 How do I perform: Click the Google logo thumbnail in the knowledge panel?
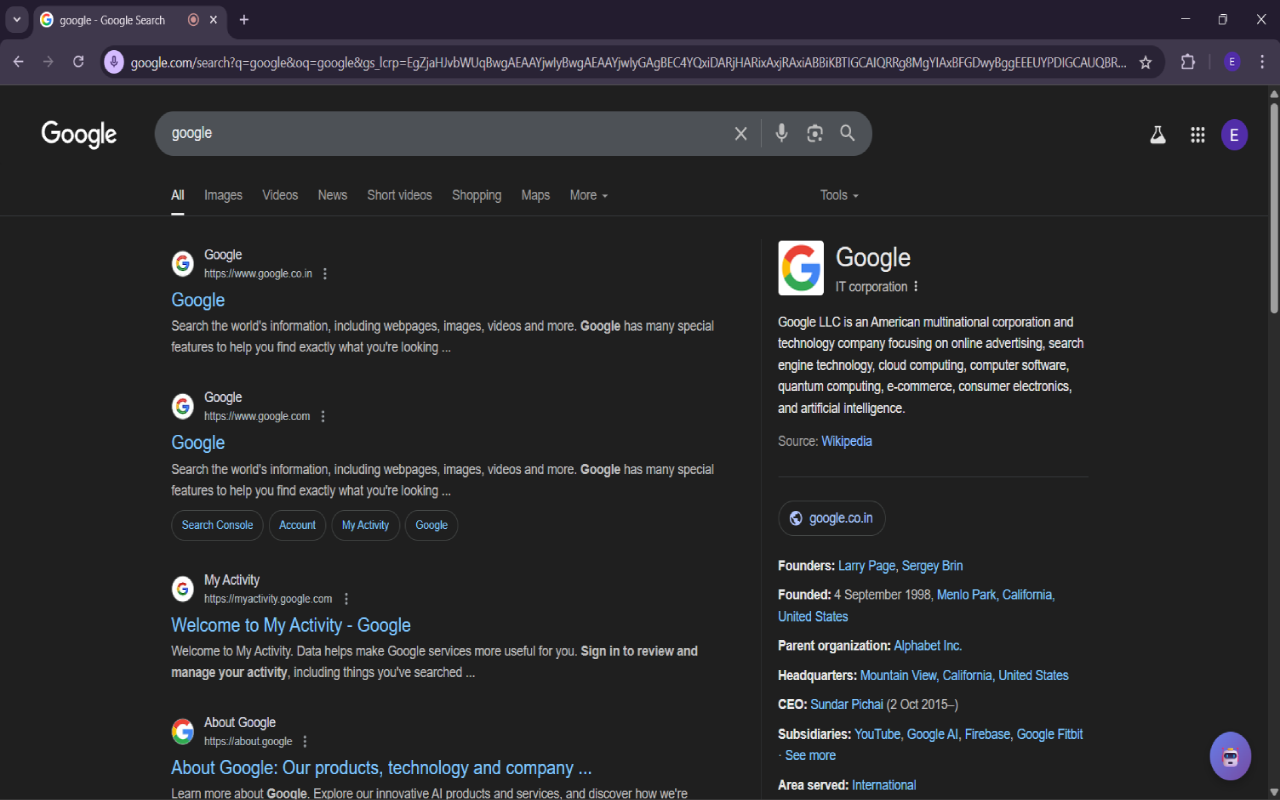[x=801, y=268]
